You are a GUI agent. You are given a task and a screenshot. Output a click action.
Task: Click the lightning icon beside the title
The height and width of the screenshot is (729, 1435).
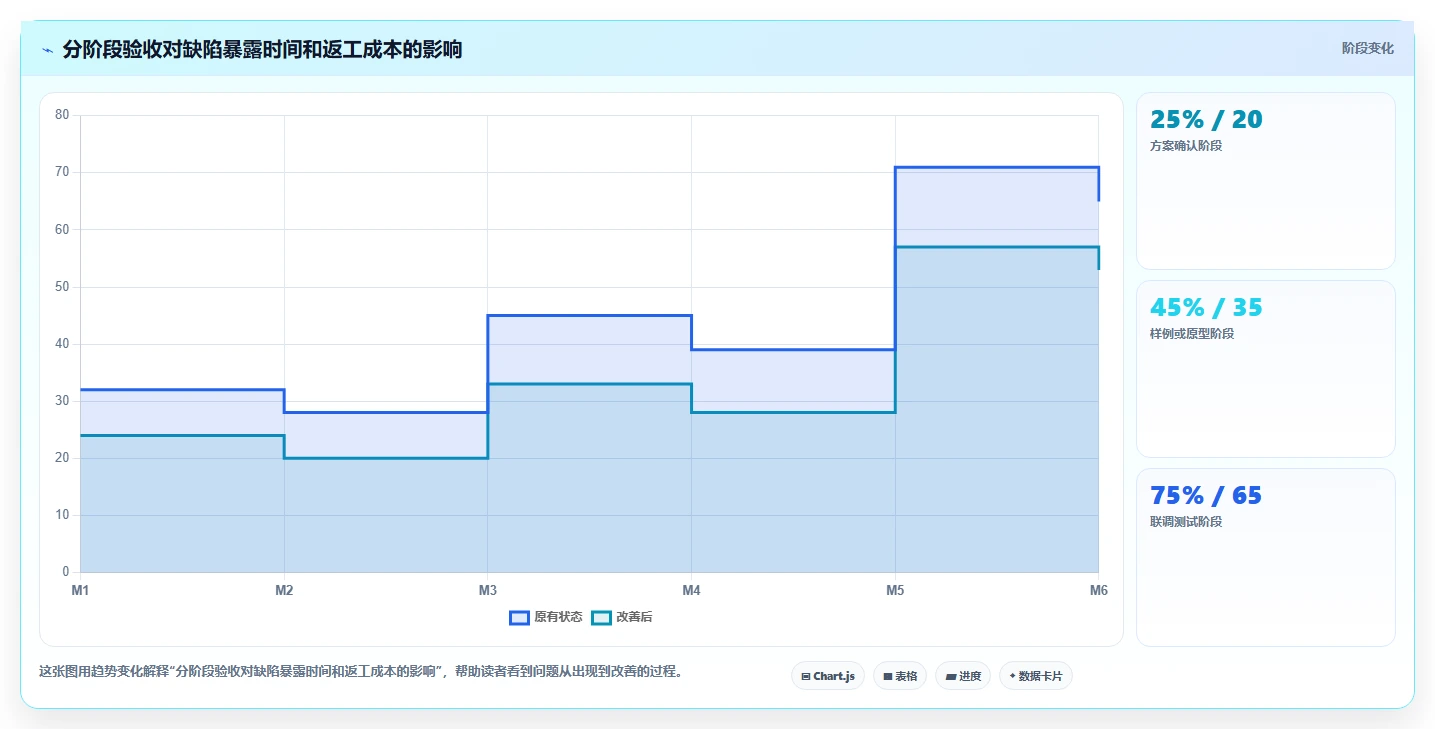coord(47,50)
